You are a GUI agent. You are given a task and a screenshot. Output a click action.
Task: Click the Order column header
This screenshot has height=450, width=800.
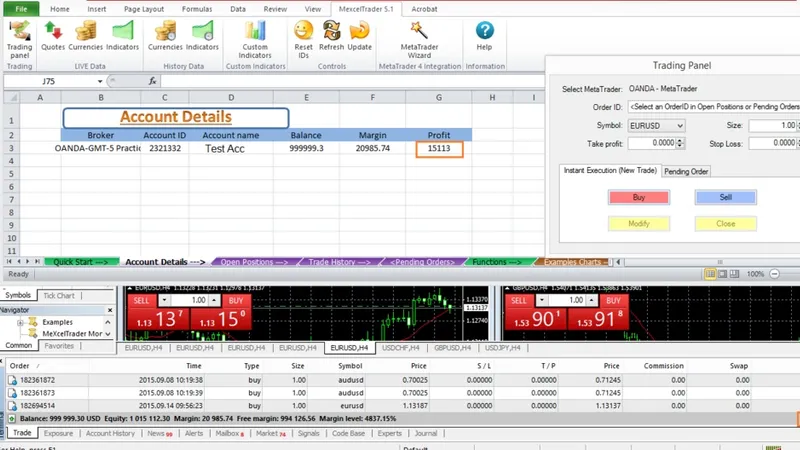click(x=20, y=366)
